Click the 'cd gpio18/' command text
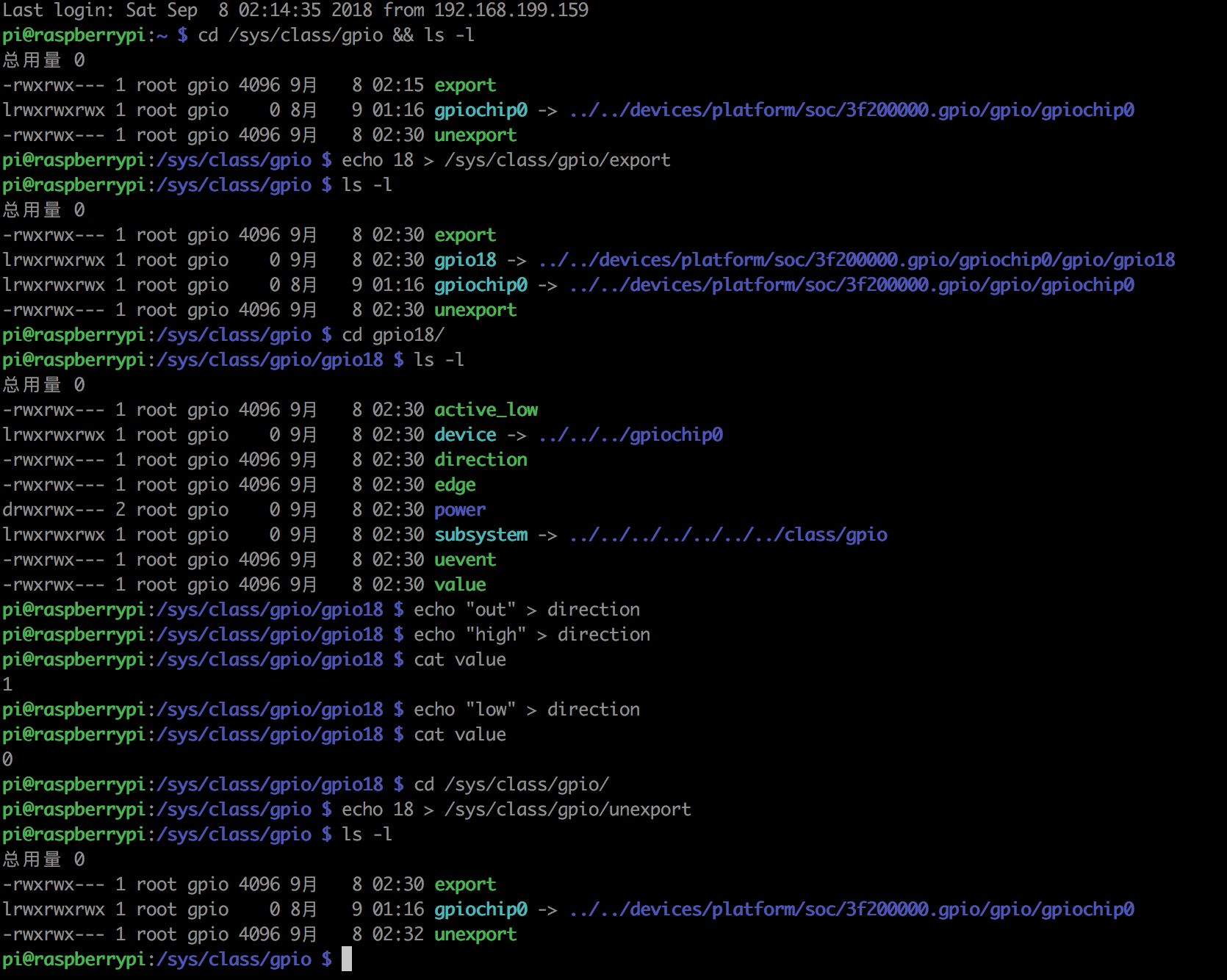The width and height of the screenshot is (1227, 980). (393, 335)
